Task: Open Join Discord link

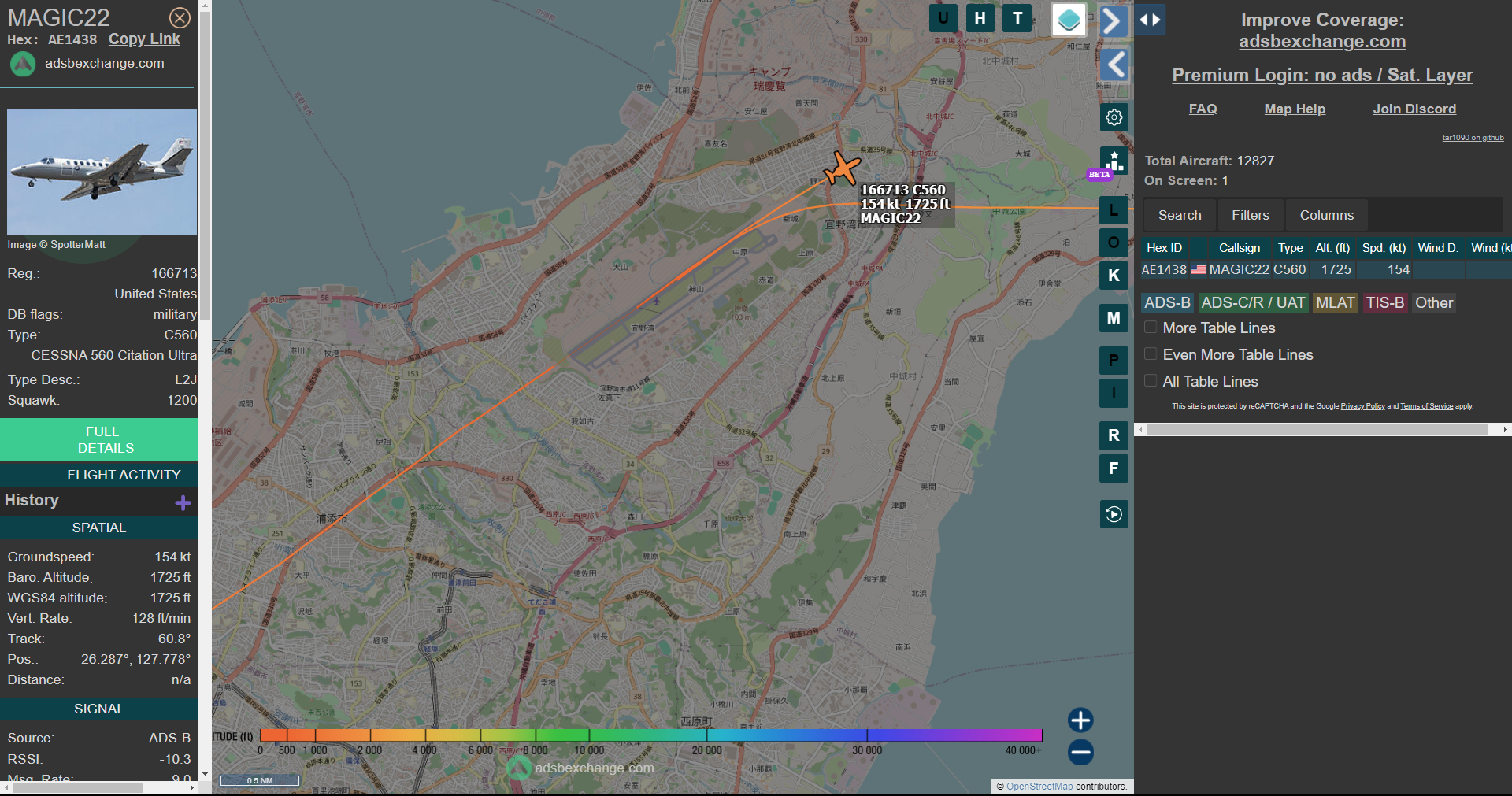Action: (1414, 109)
